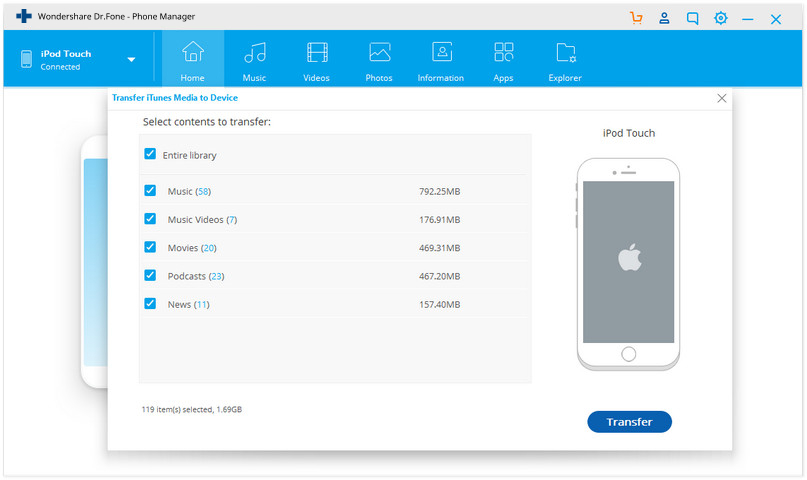The width and height of the screenshot is (807, 480).
Task: Uncheck the News (11) checkbox
Action: (x=150, y=304)
